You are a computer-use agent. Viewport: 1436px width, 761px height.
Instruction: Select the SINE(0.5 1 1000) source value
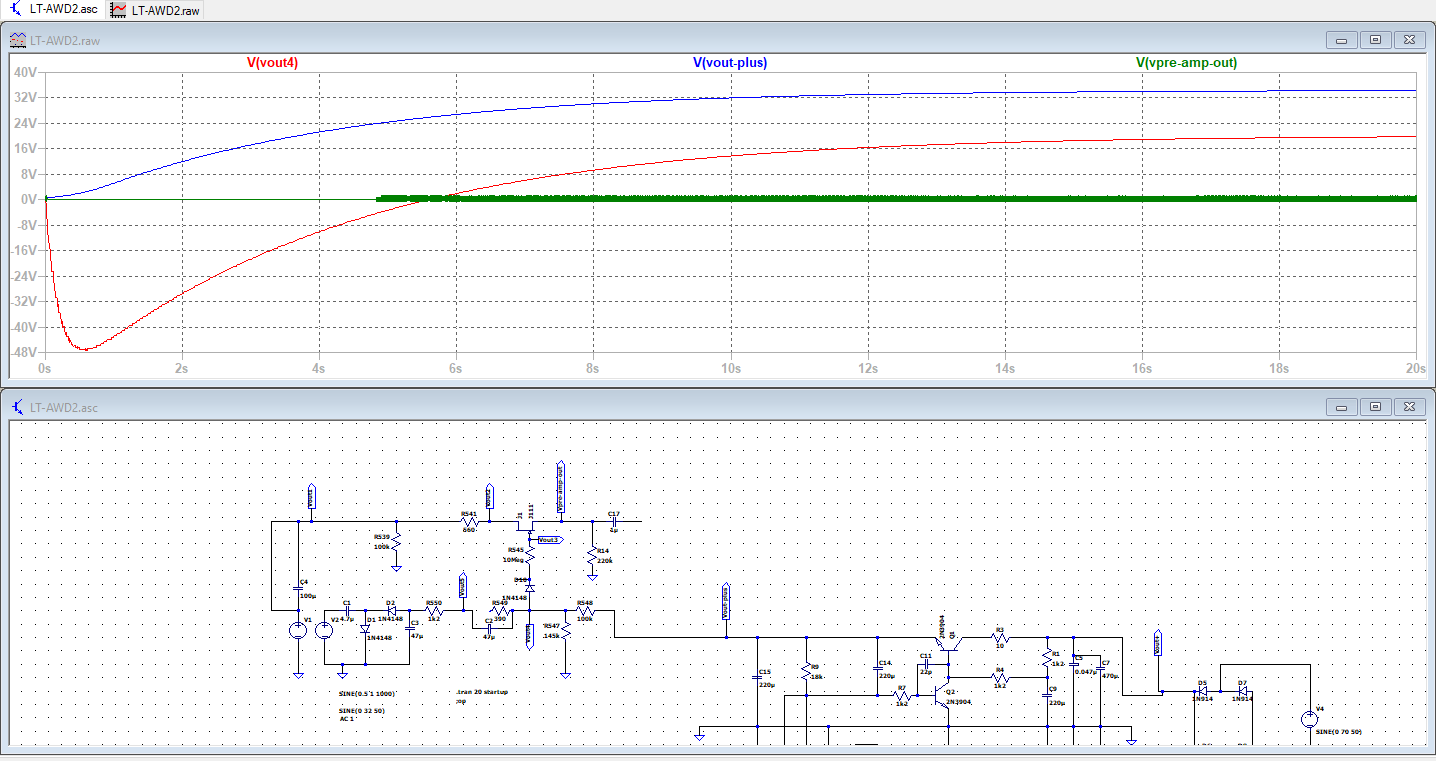(367, 693)
